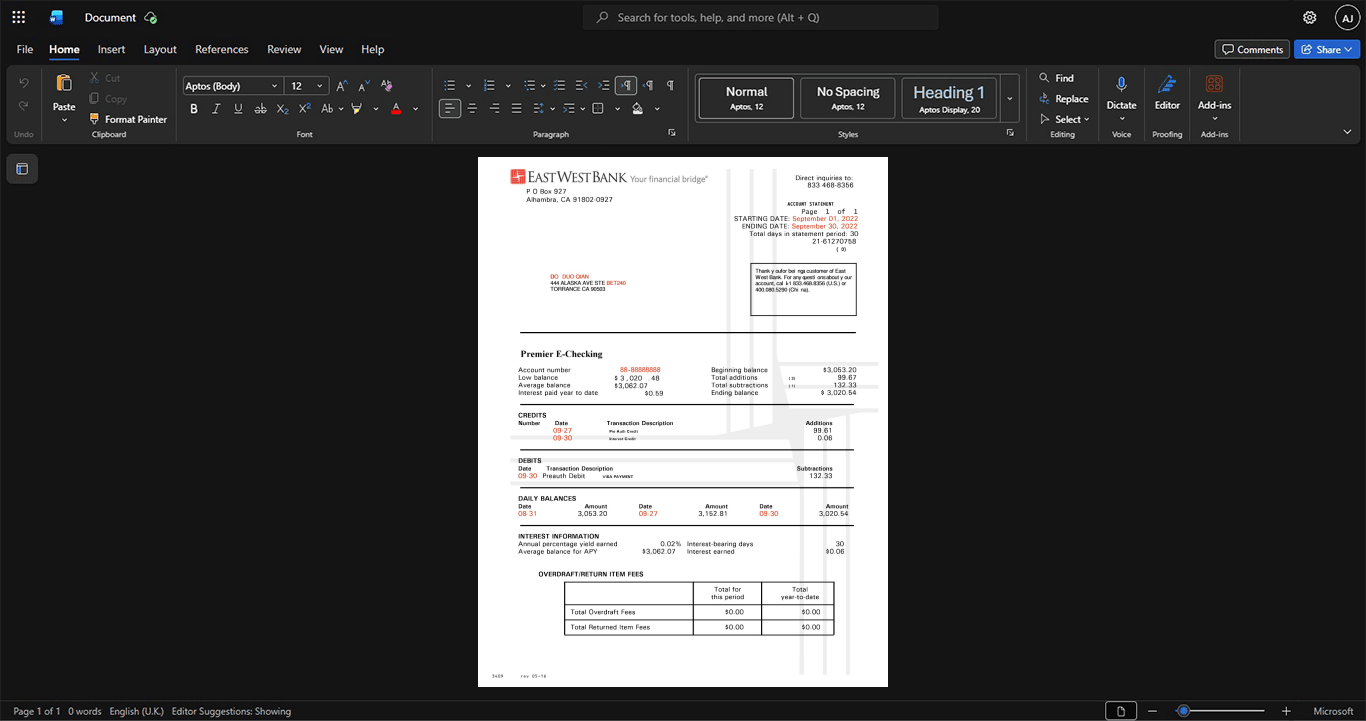Open the Comments pane
Viewport: 1366px width, 721px height.
pos(1251,49)
